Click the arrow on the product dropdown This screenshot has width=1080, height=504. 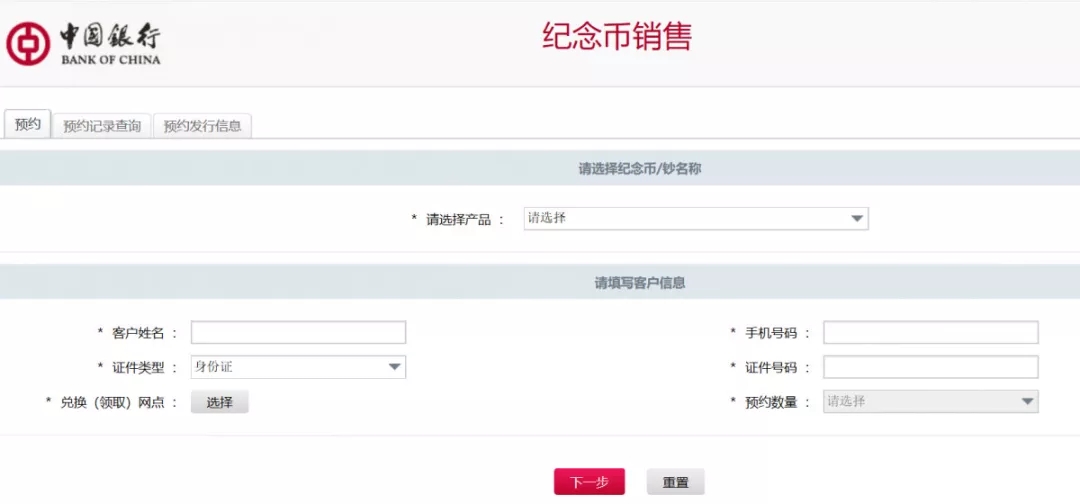point(856,218)
